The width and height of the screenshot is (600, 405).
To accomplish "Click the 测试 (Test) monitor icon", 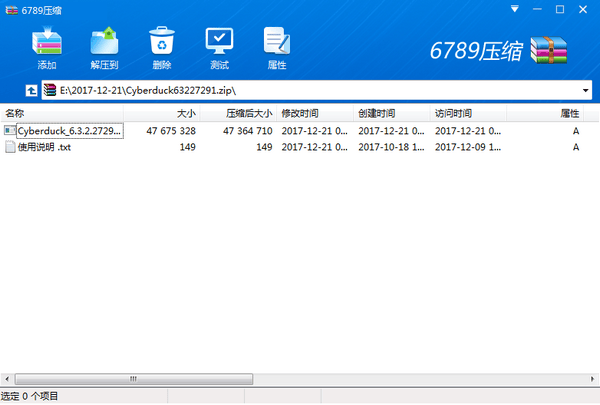I will tap(219, 41).
